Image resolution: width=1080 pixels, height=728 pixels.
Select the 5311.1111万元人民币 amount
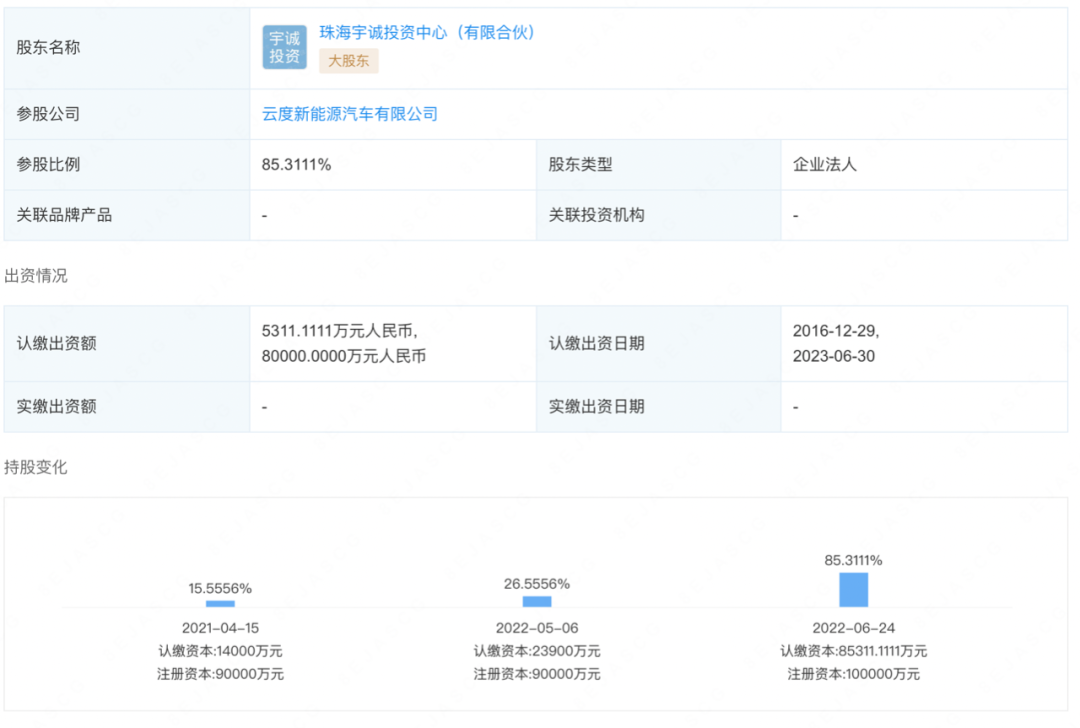click(340, 331)
